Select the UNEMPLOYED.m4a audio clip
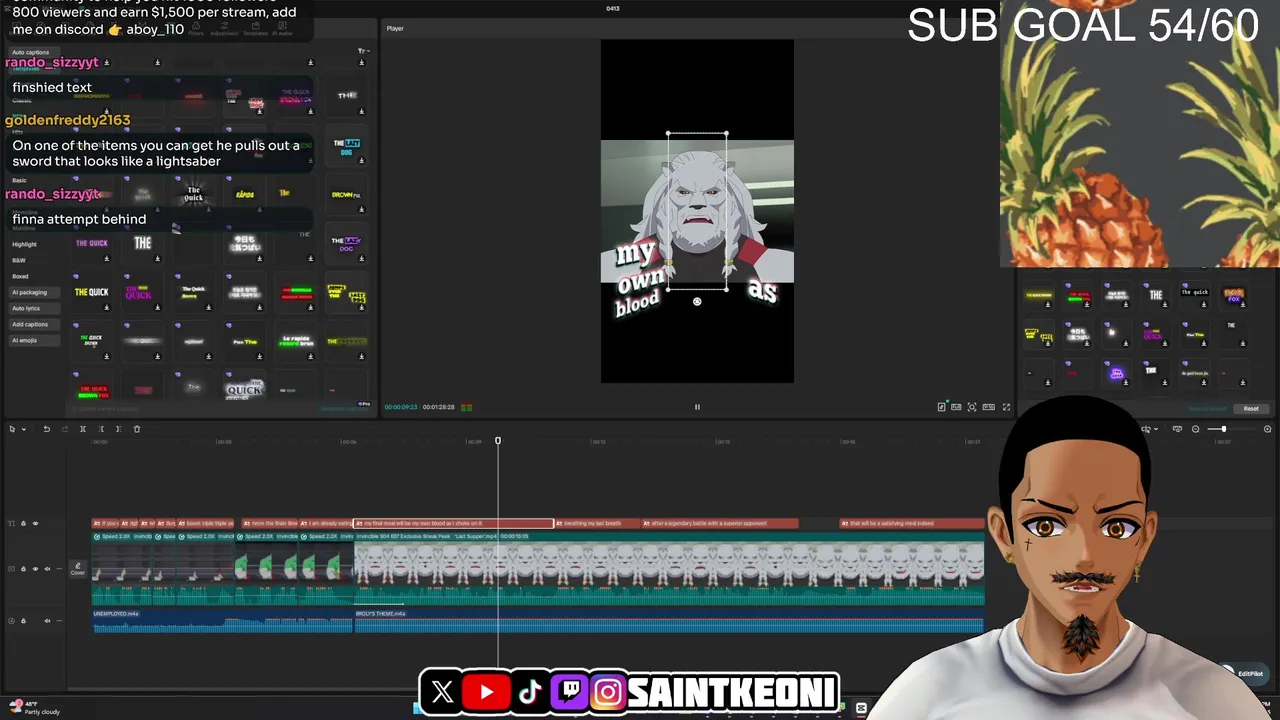Screen dimensions: 1280x720 click(222, 622)
